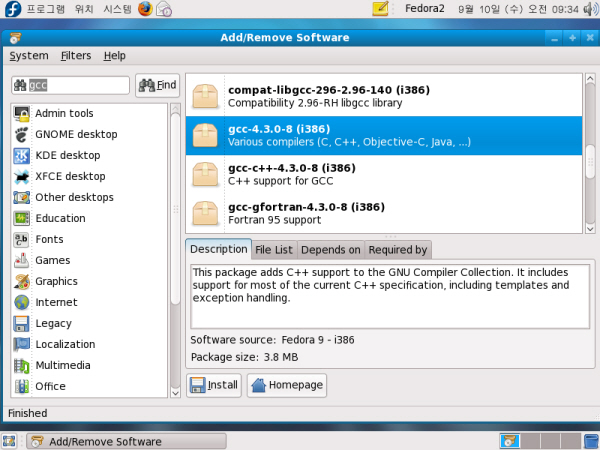
Task: Select the Office category icon
Action: 21,386
